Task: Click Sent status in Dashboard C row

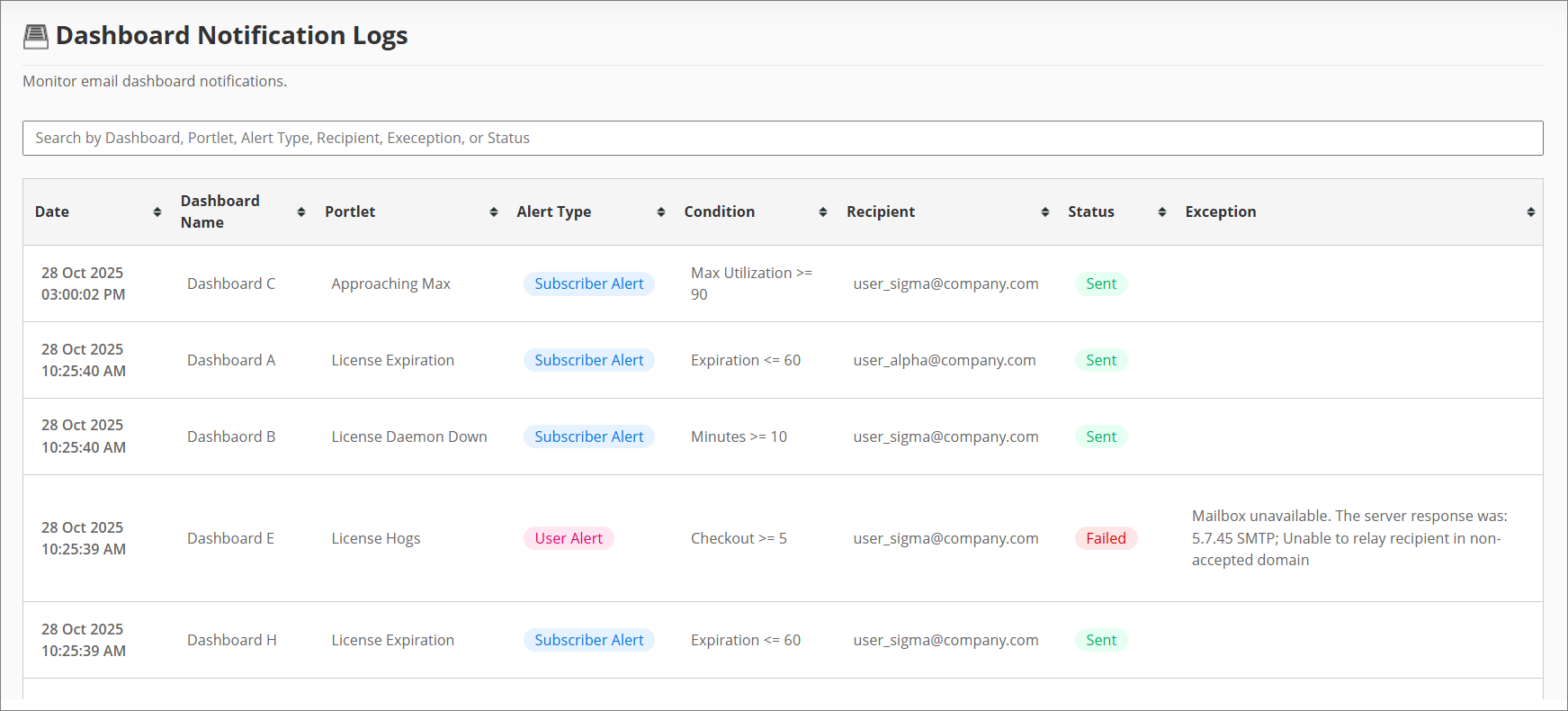Action: 1101,283
